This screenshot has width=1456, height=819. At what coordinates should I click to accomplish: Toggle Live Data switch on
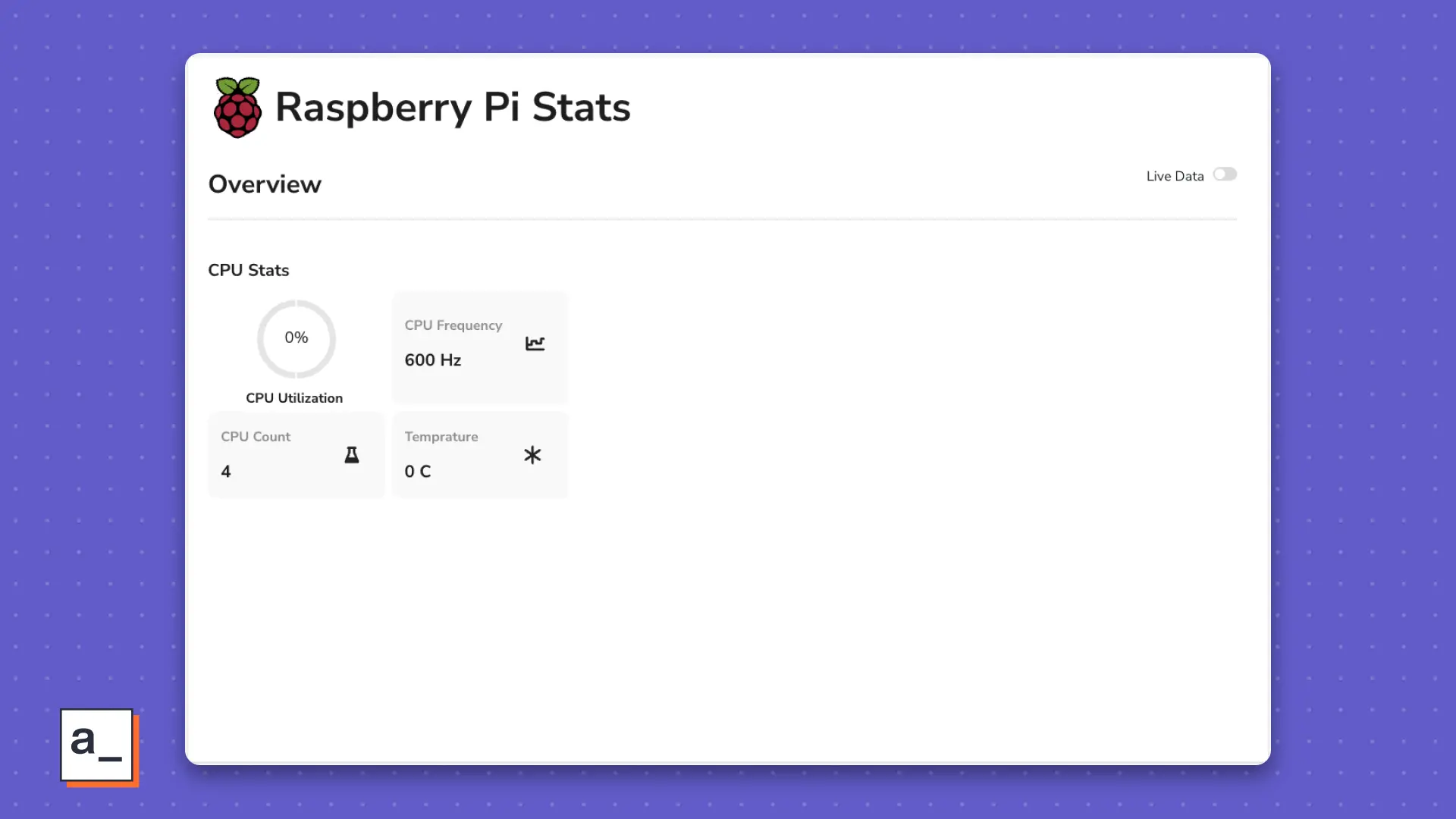coord(1223,175)
